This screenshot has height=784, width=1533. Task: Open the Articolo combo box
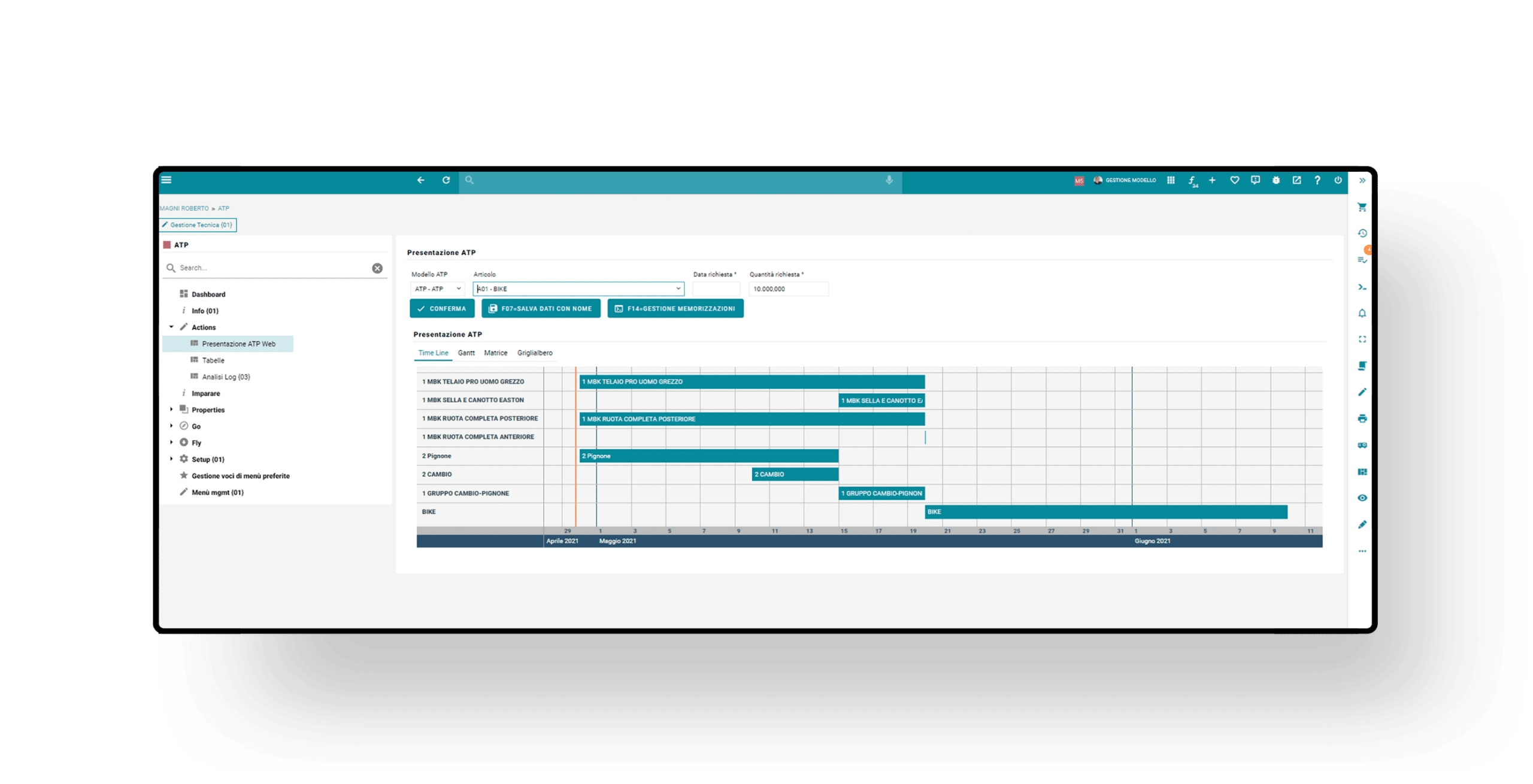(x=578, y=288)
